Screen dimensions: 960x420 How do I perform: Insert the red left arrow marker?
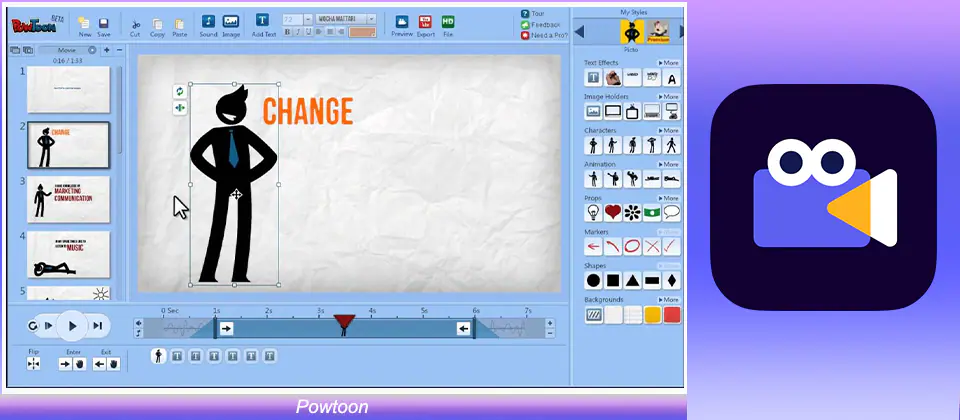point(593,247)
